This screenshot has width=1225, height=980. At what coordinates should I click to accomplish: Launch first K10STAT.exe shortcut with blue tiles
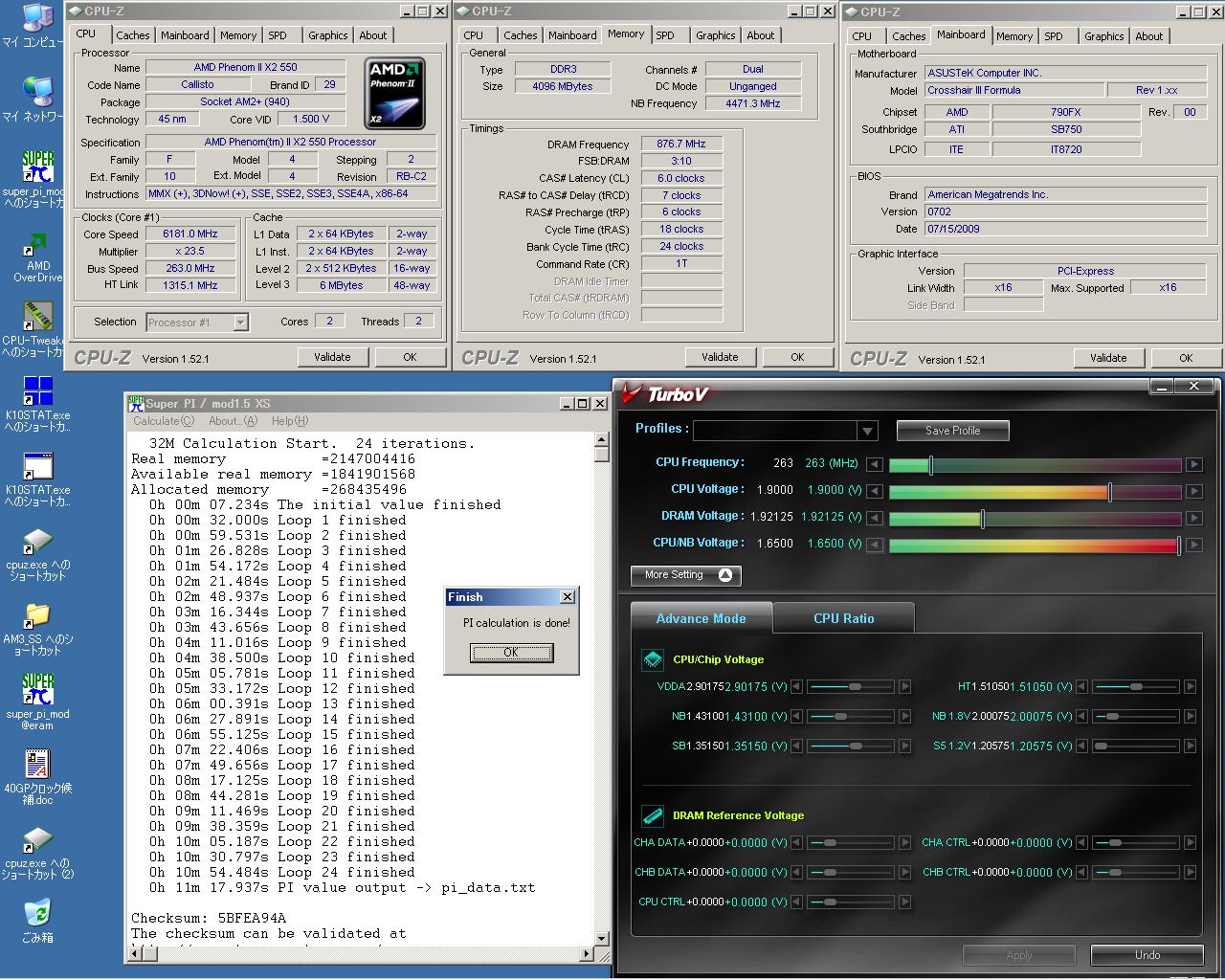tap(37, 404)
